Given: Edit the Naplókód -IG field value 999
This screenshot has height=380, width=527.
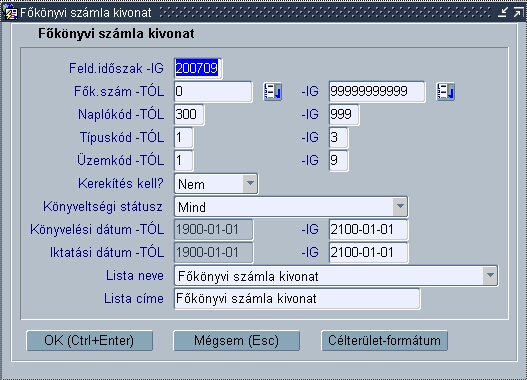Looking at the screenshot, I should coord(344,115).
